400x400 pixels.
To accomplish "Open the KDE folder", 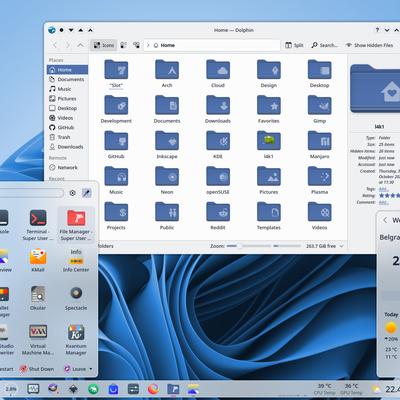I will click(218, 145).
